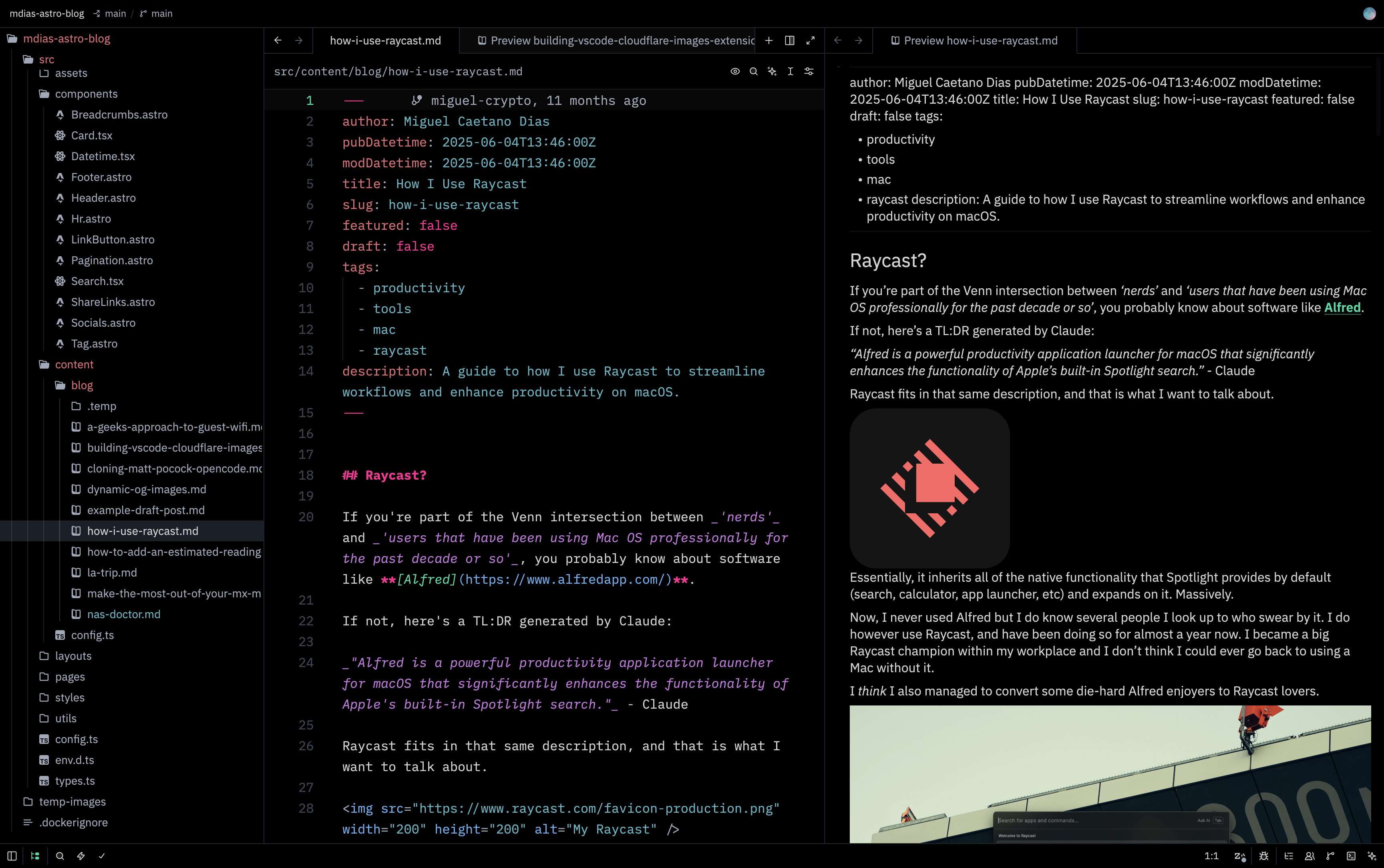This screenshot has height=868, width=1384.
Task: Open buffer search magnifier in editor toolbar
Action: point(754,71)
